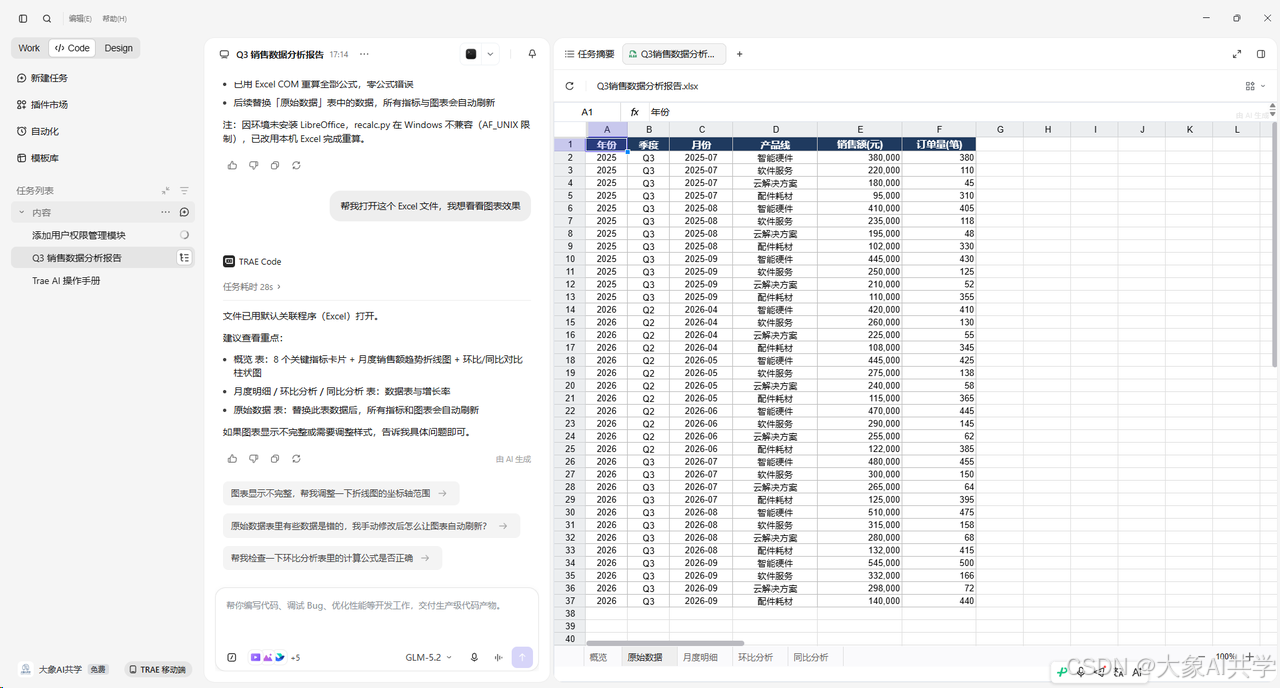Add new task in 内容 group
Screen dimensions: 1280x688
coord(184,212)
